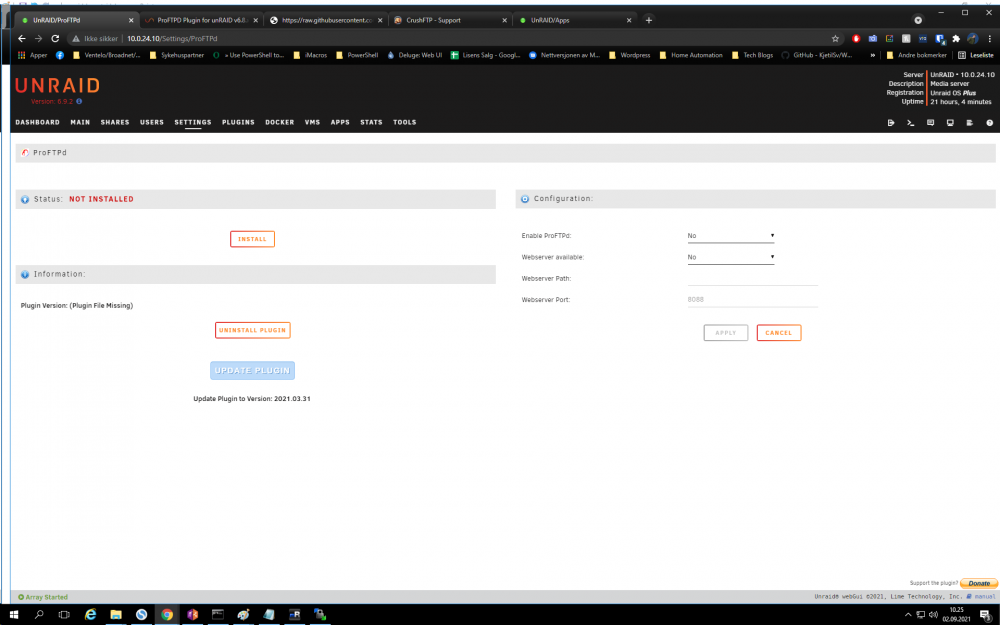Click the Webserver Port field

pos(753,300)
